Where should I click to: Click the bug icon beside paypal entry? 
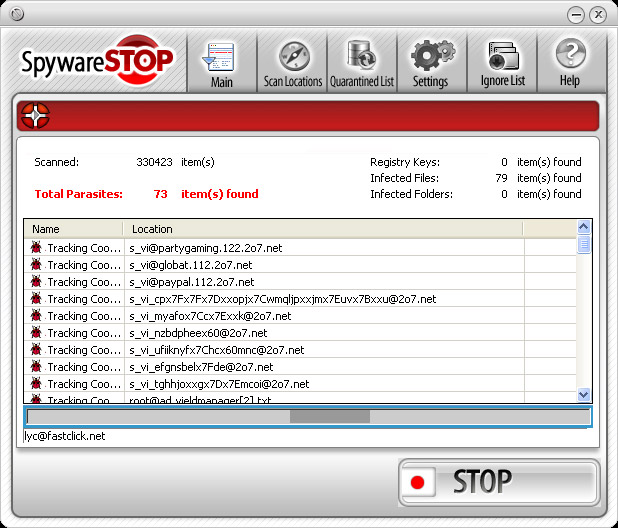[36, 281]
